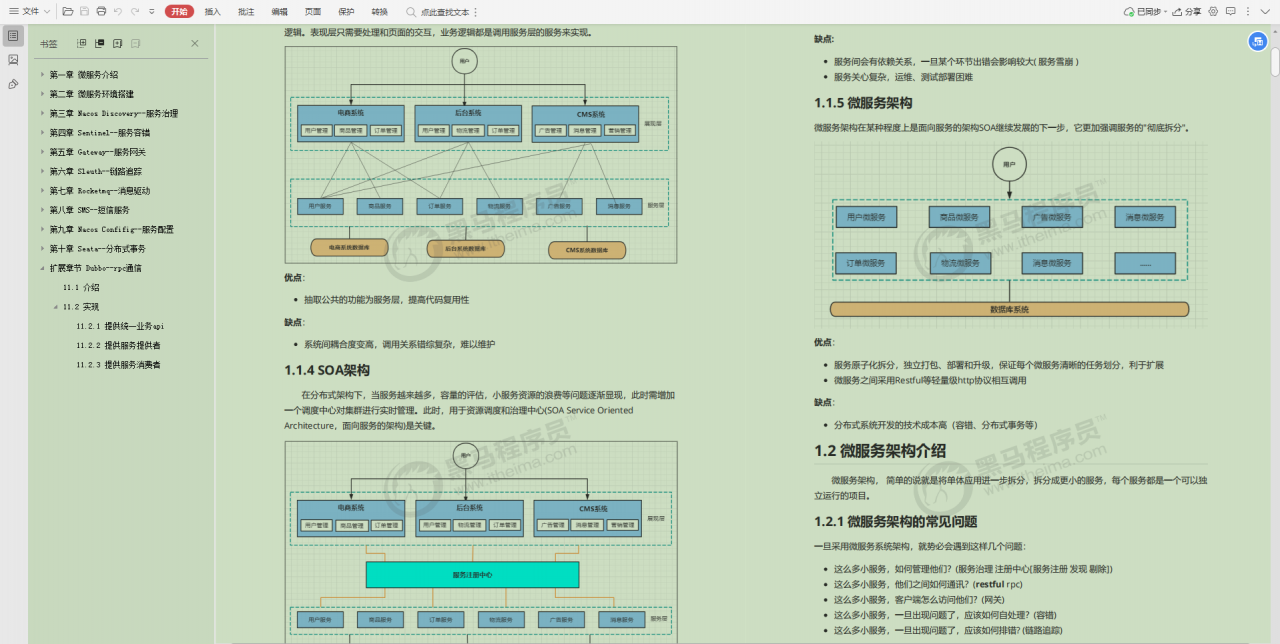Open the feedback comment bubble icon

pos(1230,11)
